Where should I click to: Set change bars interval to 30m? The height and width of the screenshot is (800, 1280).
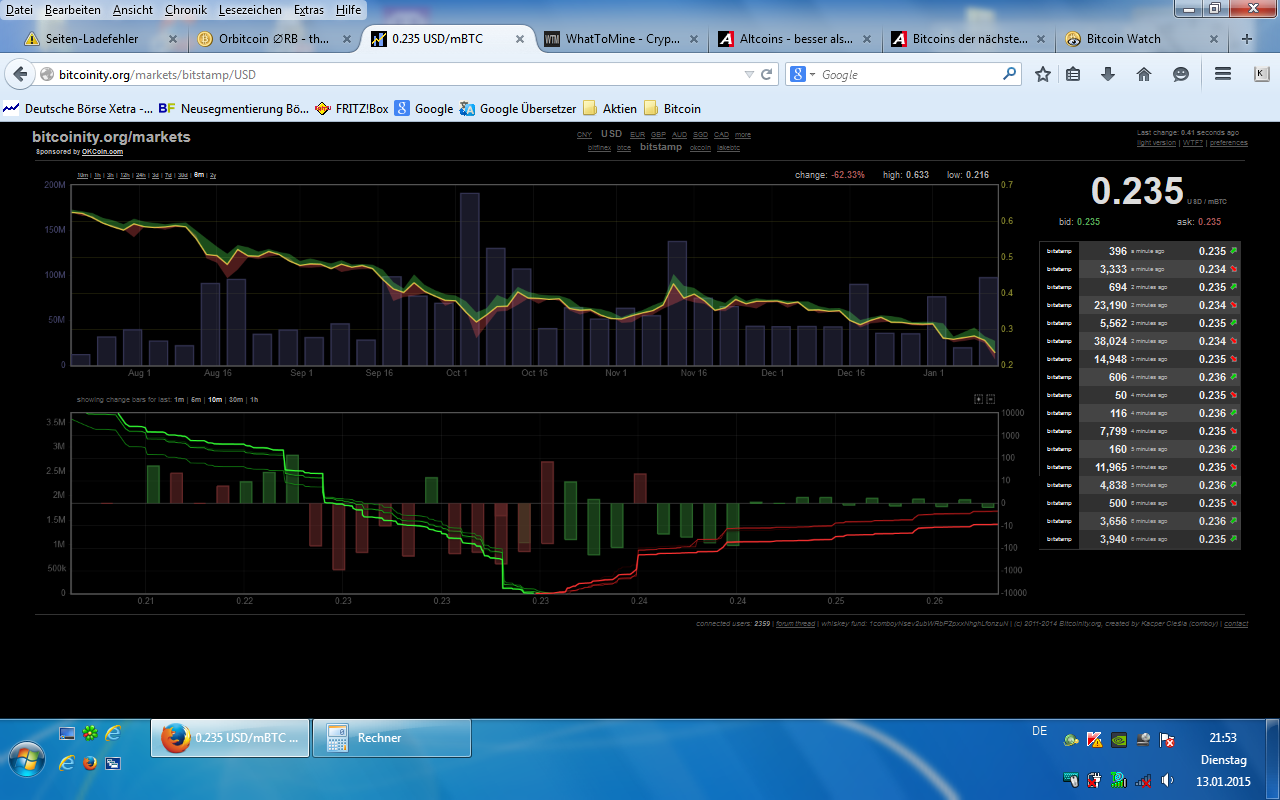coord(236,400)
